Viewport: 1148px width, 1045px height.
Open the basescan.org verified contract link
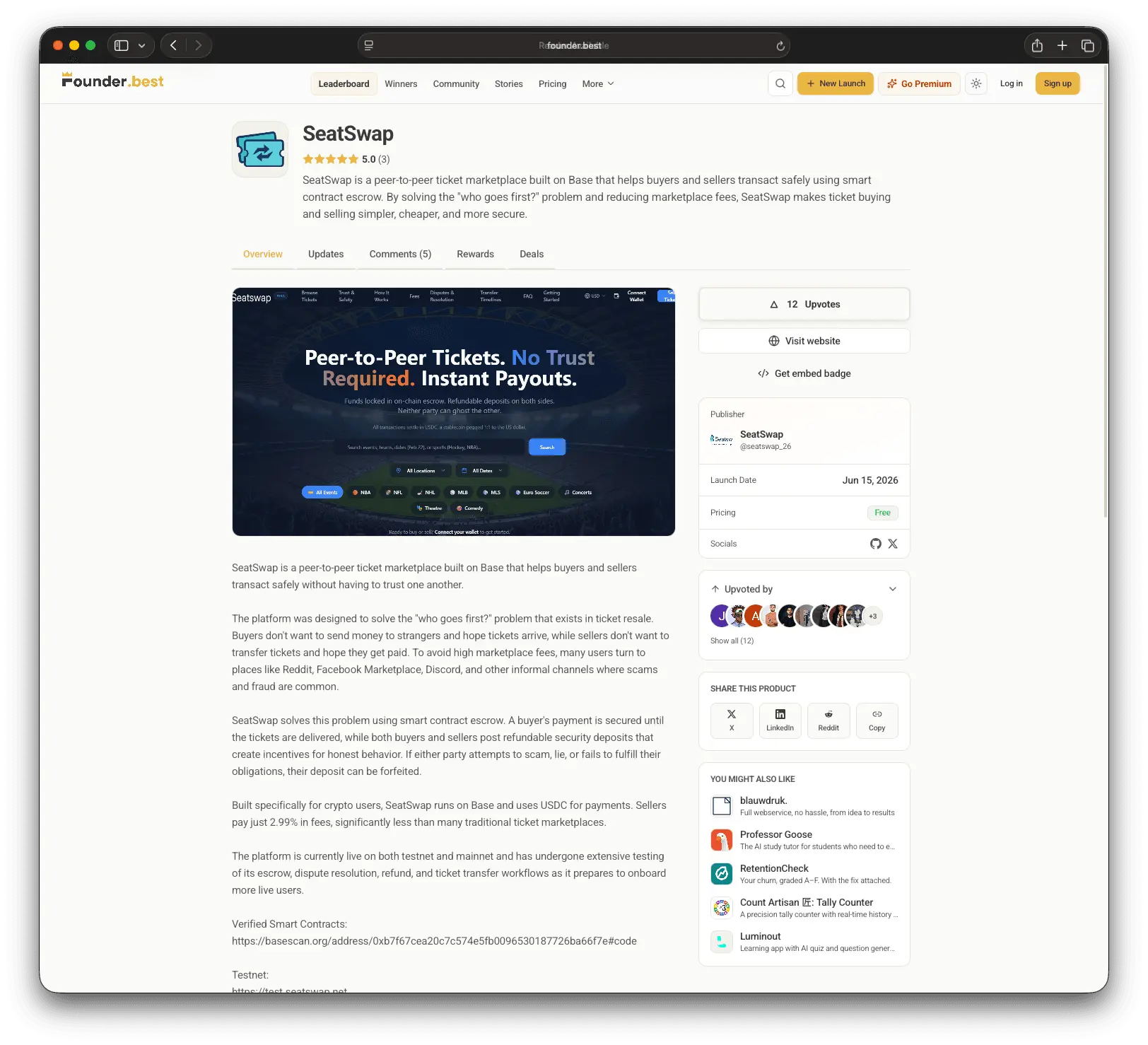pyautogui.click(x=434, y=941)
